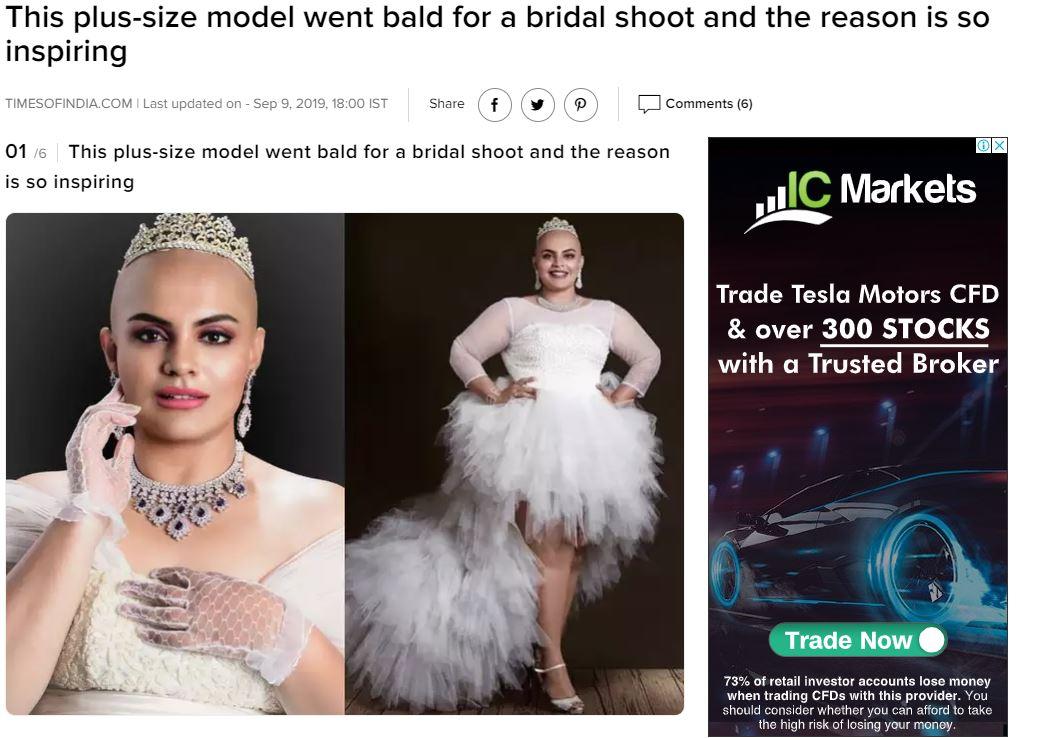Open the Comments (6) link
The width and height of the screenshot is (1048, 738).
(x=708, y=104)
